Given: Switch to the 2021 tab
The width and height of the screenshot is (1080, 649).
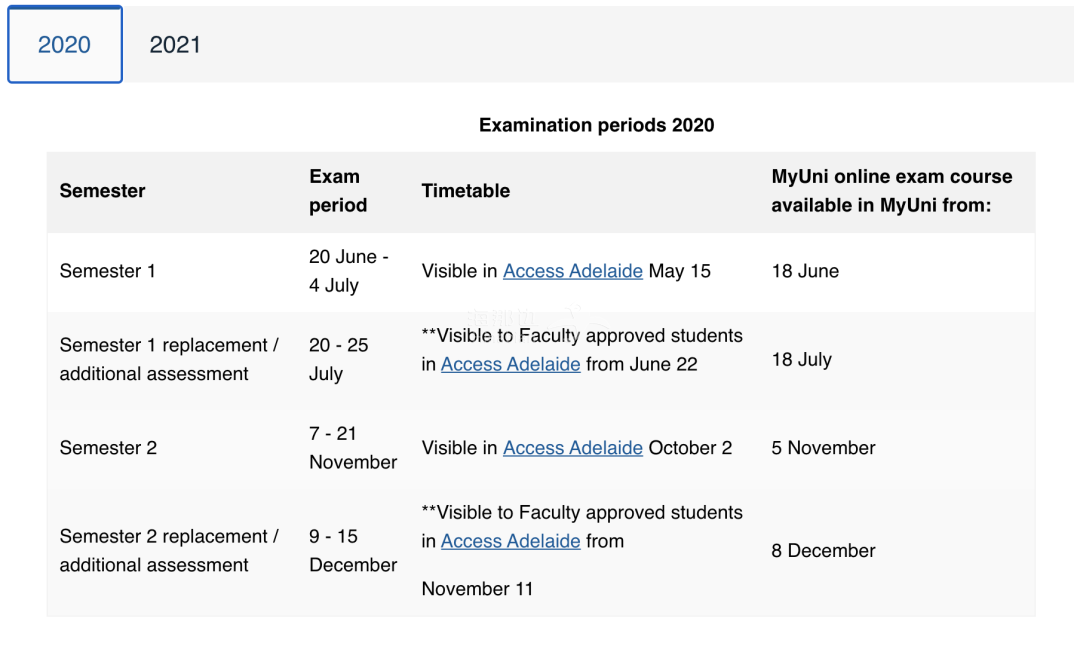Looking at the screenshot, I should pyautogui.click(x=175, y=45).
